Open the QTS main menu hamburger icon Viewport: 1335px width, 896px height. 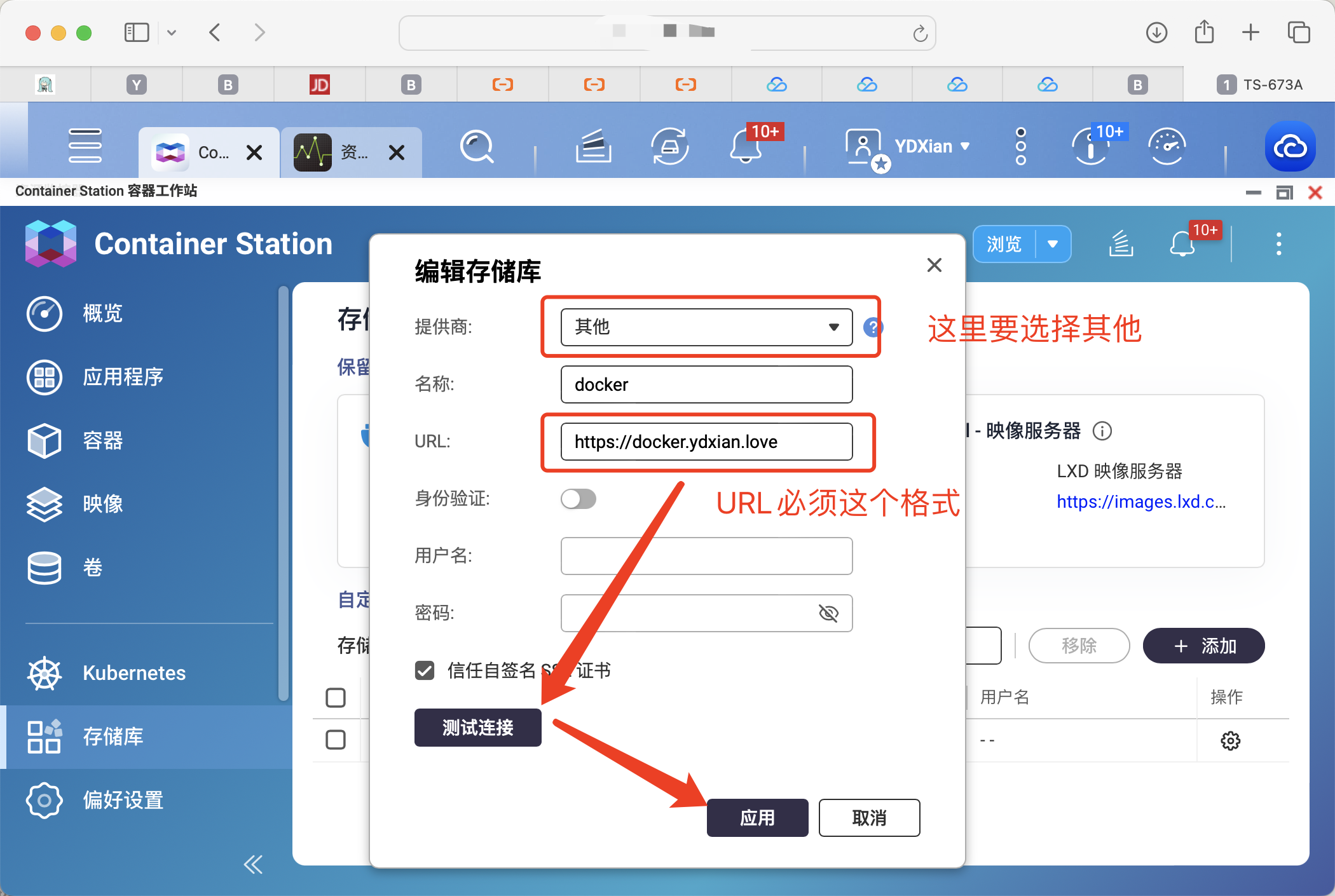click(x=85, y=146)
